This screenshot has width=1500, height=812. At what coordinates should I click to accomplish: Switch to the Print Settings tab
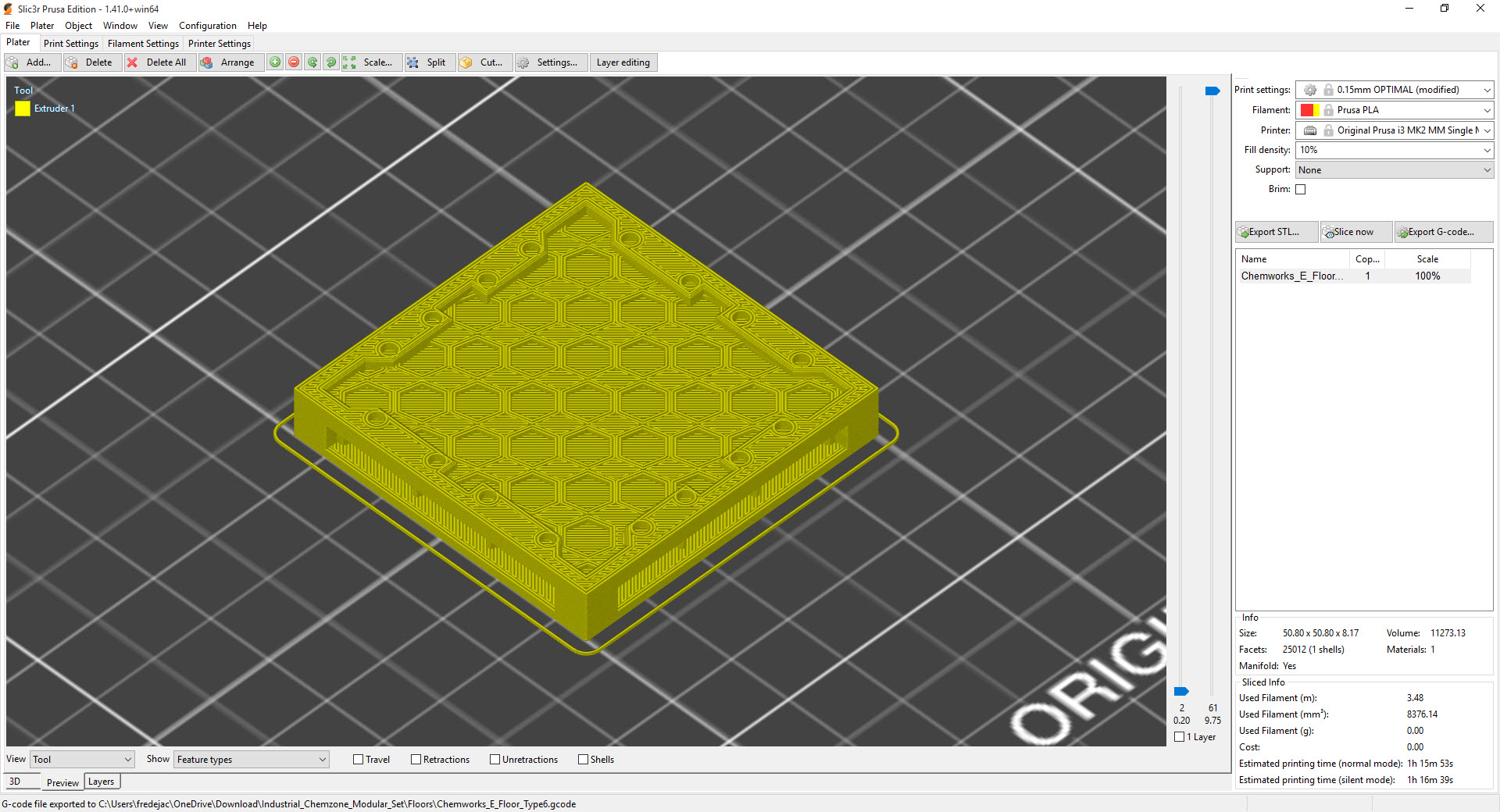click(x=71, y=44)
